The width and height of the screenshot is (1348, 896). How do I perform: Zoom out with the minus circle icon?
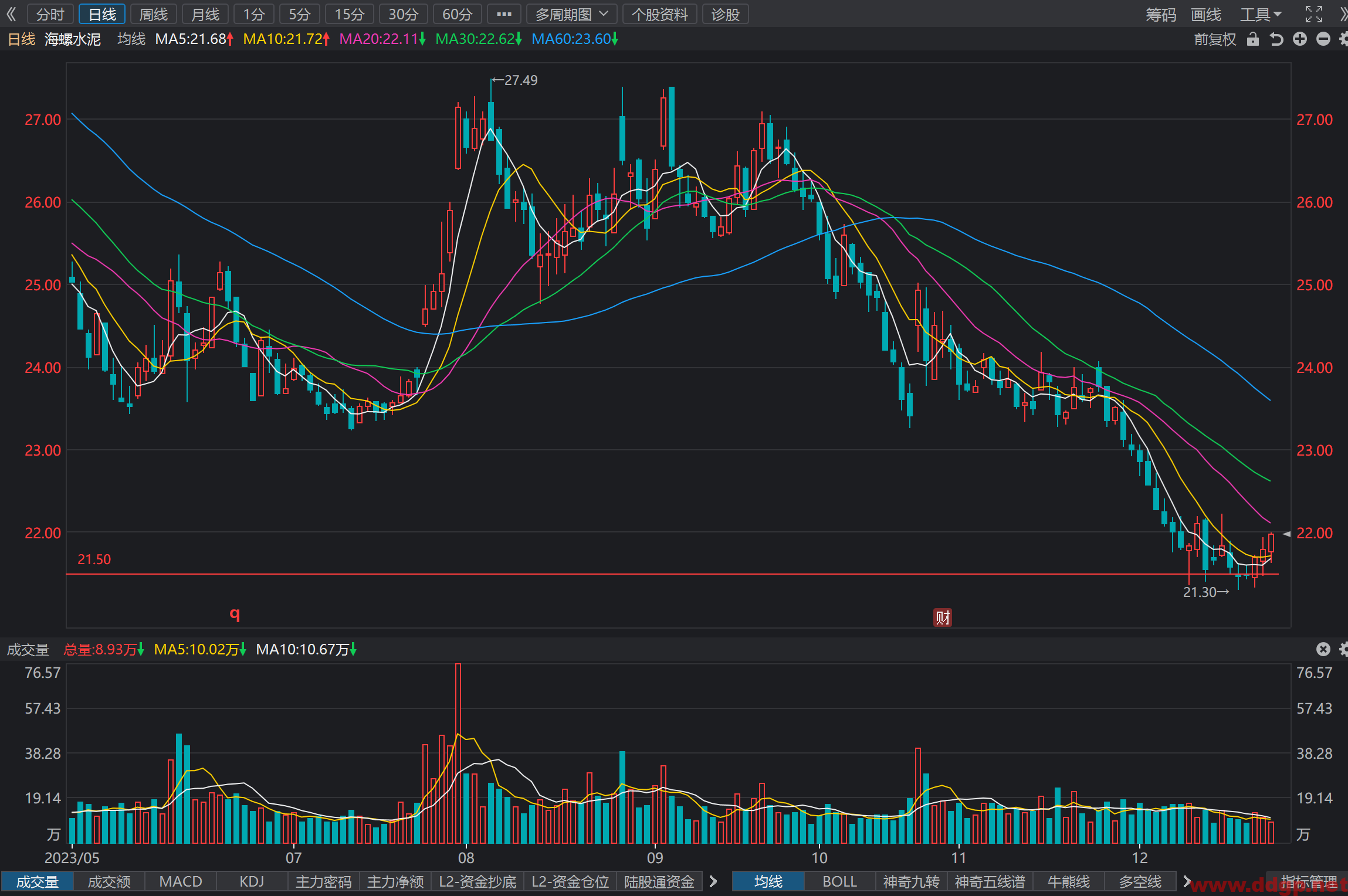(1323, 39)
